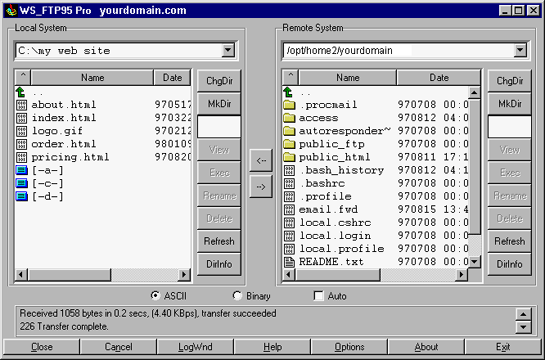
Task: Click the local parent directory up-arrow icon
Action: 21,92
